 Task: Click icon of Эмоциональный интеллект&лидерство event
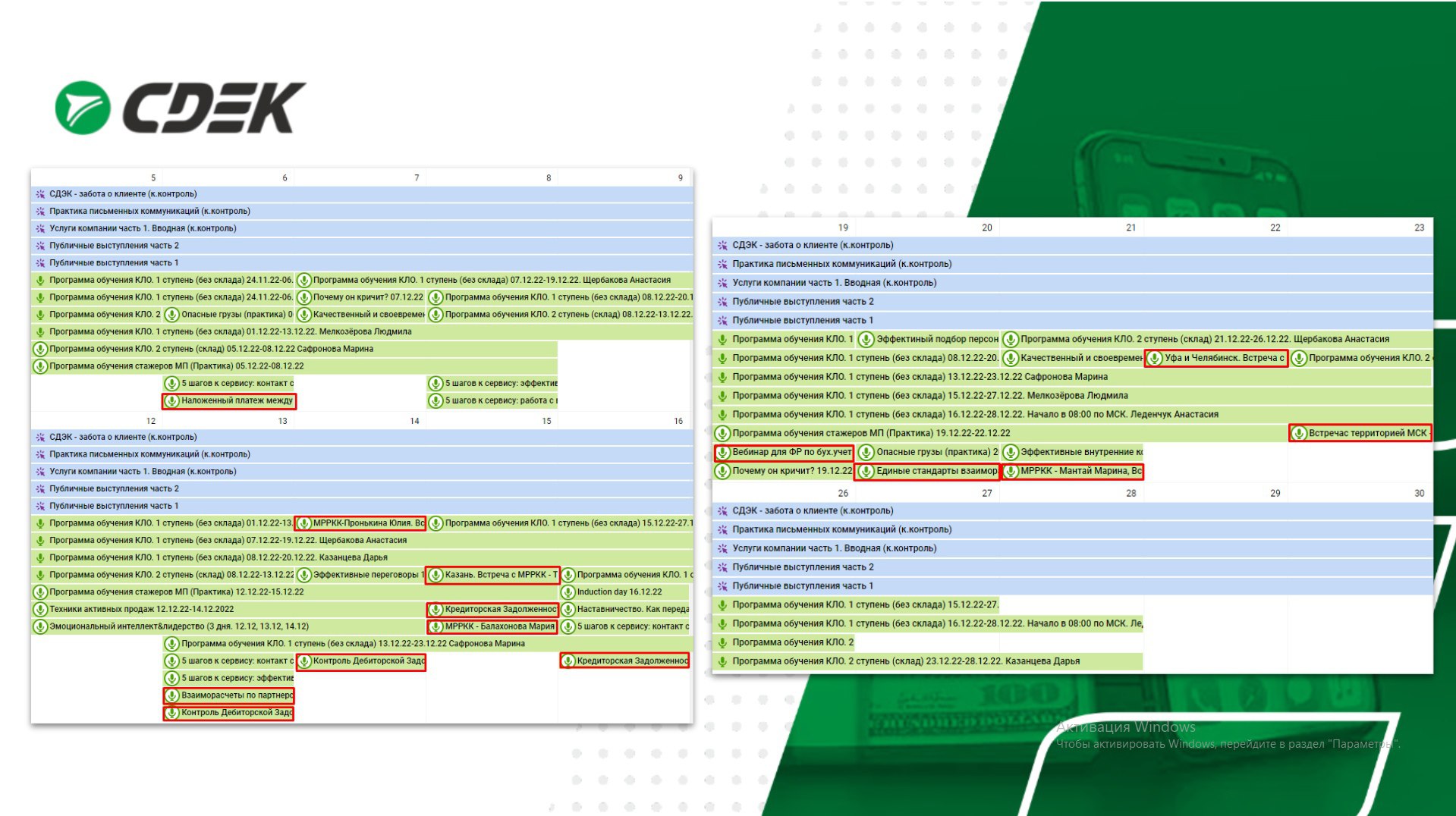tap(40, 626)
